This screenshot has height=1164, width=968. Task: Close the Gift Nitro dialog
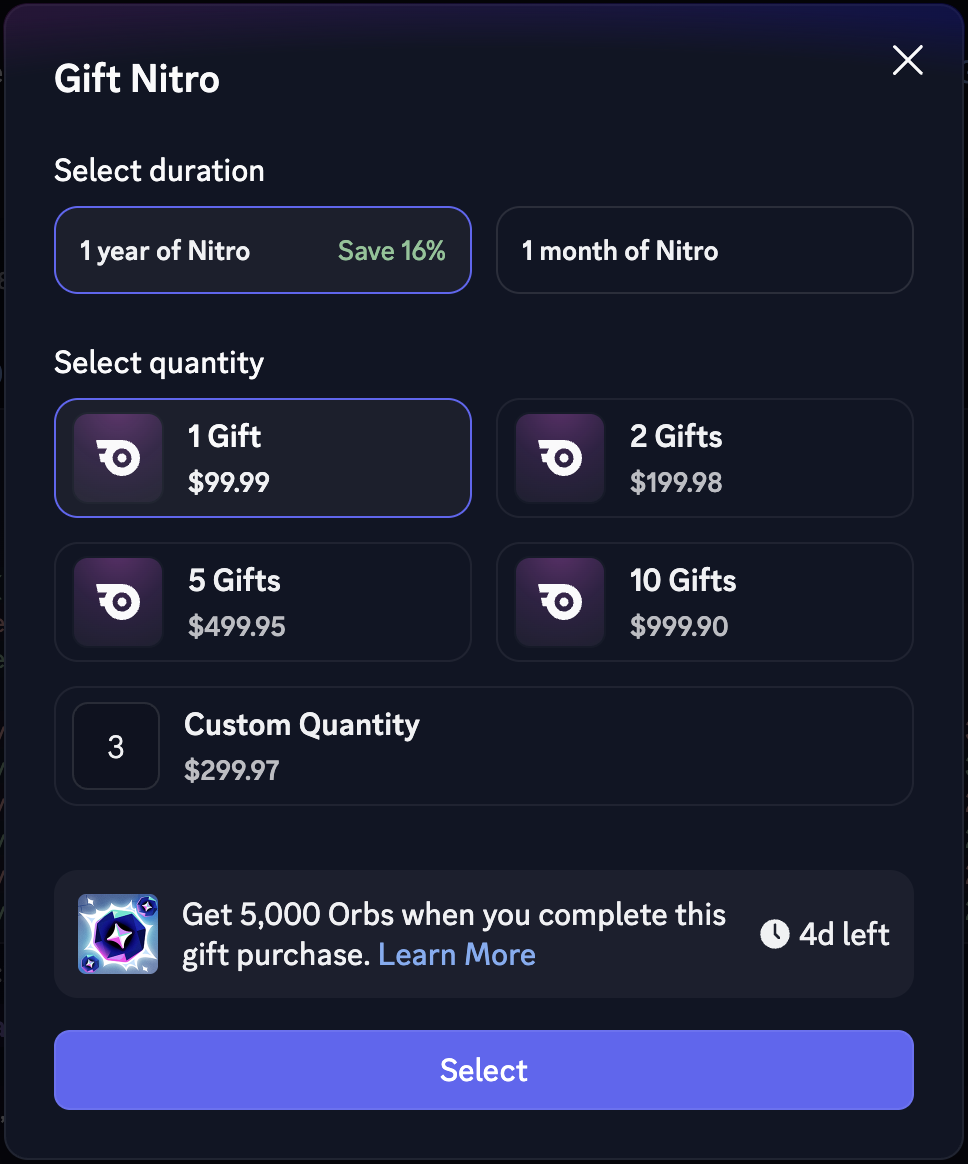tap(907, 60)
